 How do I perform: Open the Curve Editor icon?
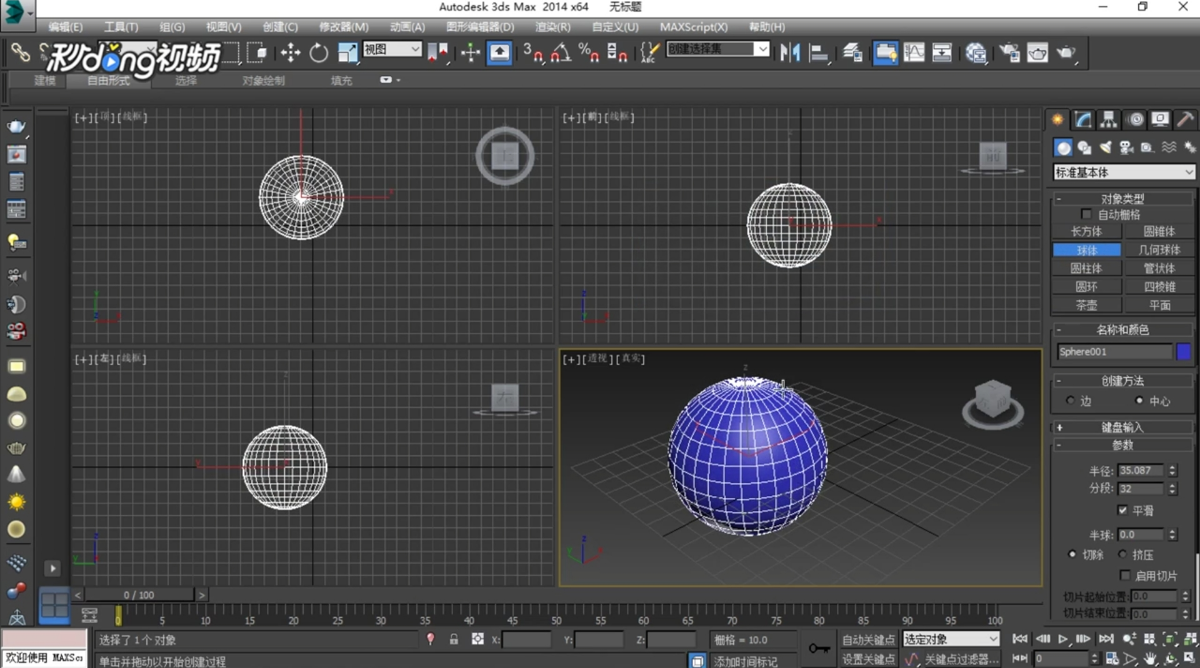coord(914,53)
